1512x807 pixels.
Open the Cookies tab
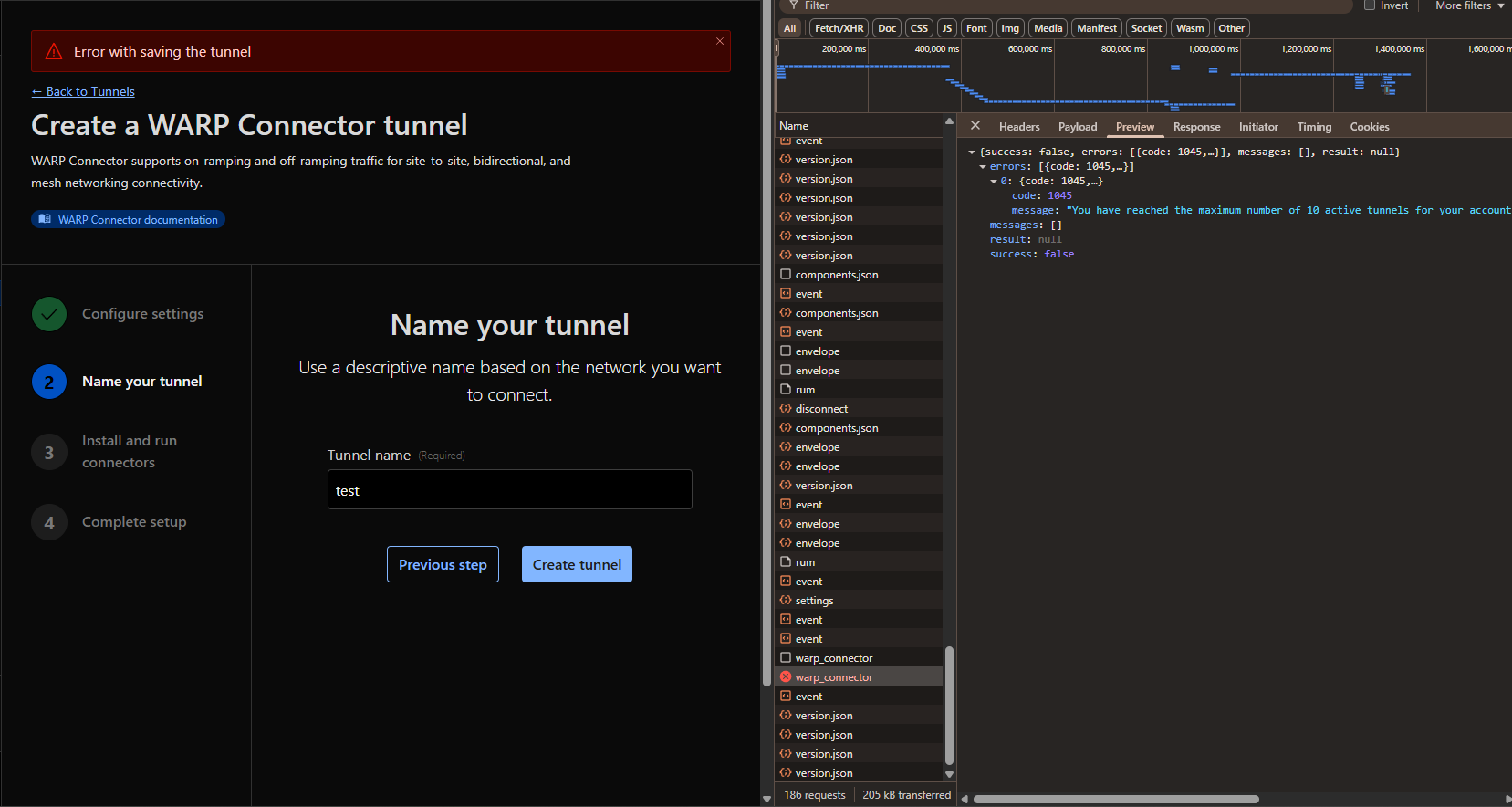[1370, 127]
